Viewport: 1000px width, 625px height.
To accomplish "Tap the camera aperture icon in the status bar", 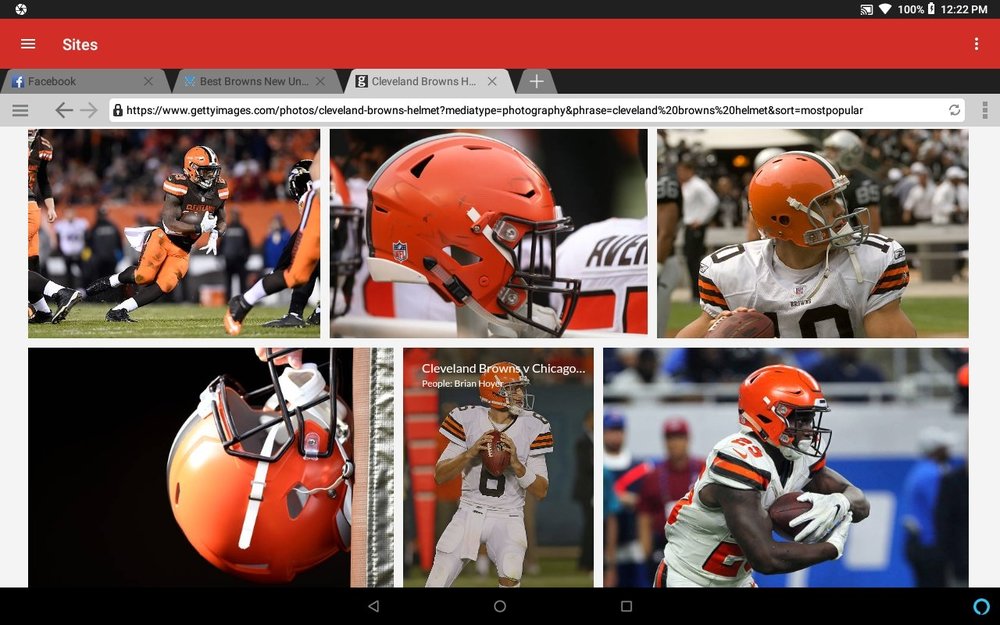I will tap(20, 9).
